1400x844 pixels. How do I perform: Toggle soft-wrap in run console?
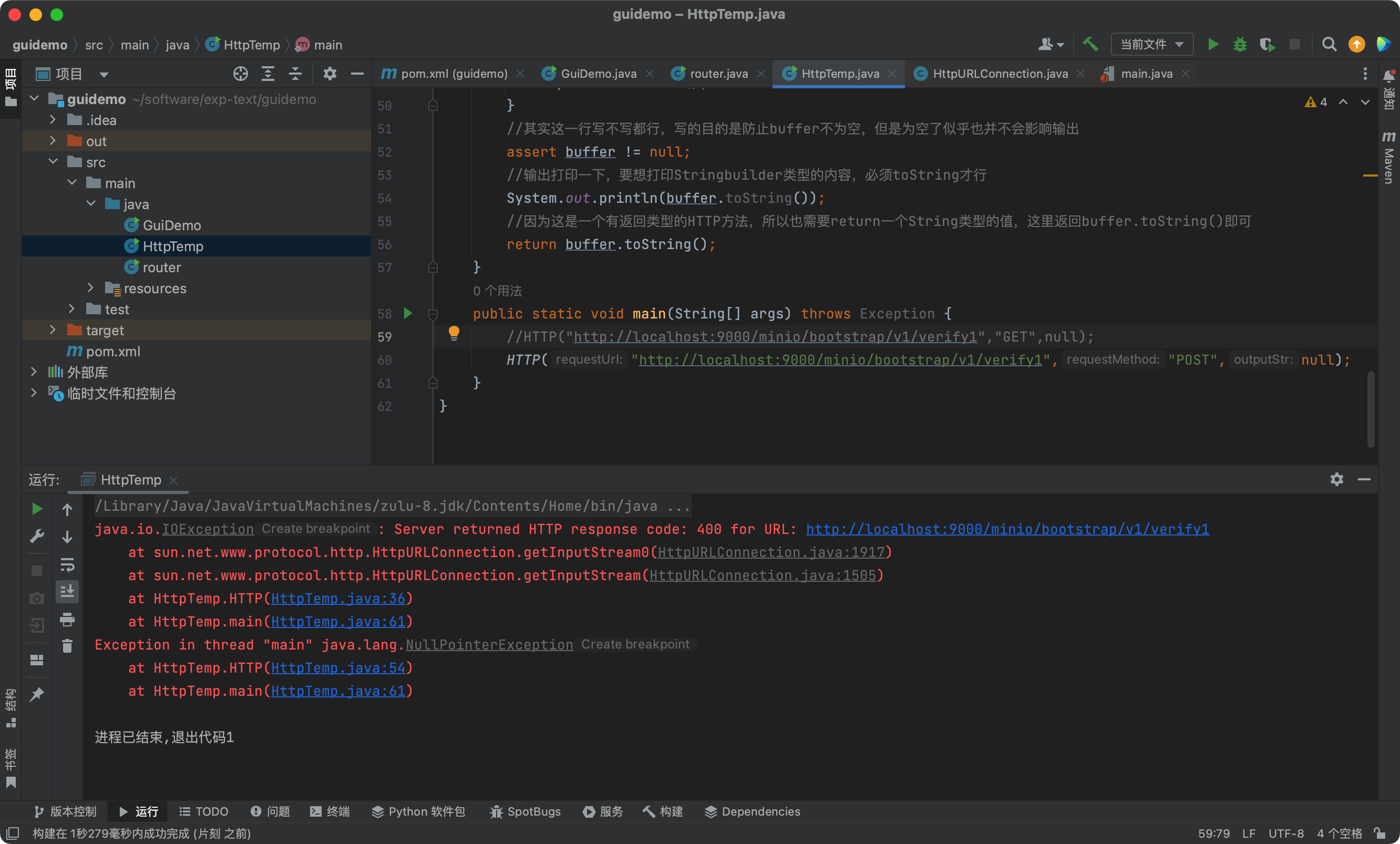(67, 564)
